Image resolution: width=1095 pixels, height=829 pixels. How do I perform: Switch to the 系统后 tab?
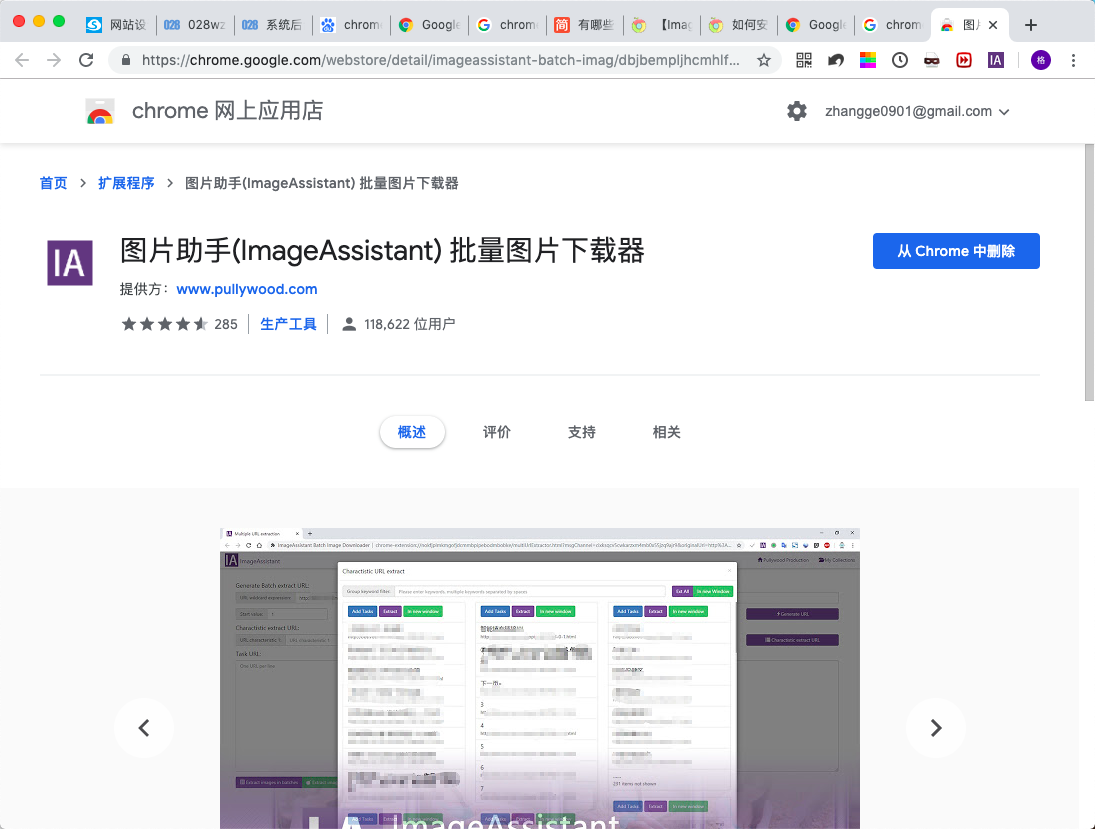[x=272, y=25]
